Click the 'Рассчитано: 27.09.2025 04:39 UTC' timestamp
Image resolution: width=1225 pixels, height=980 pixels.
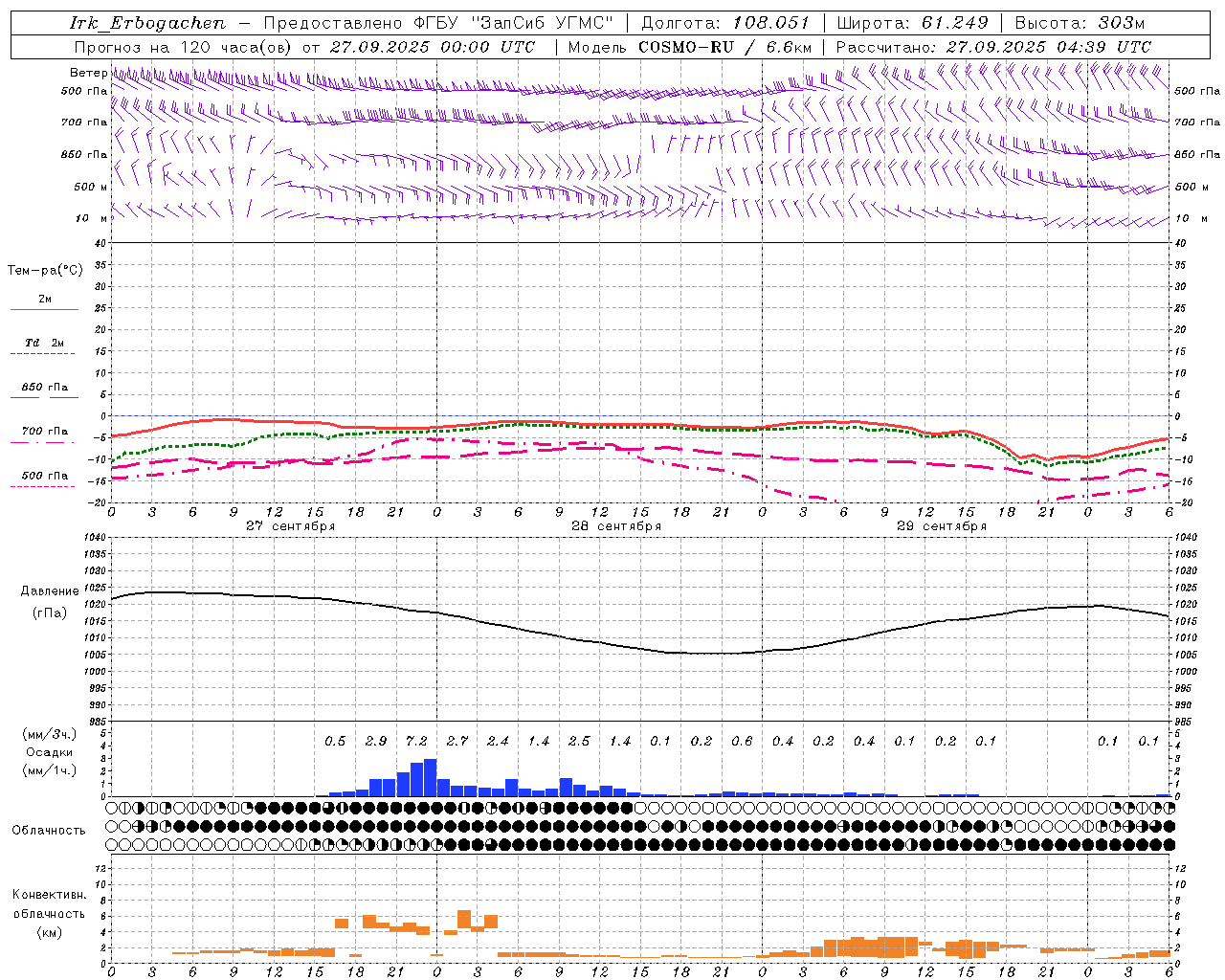(993, 47)
